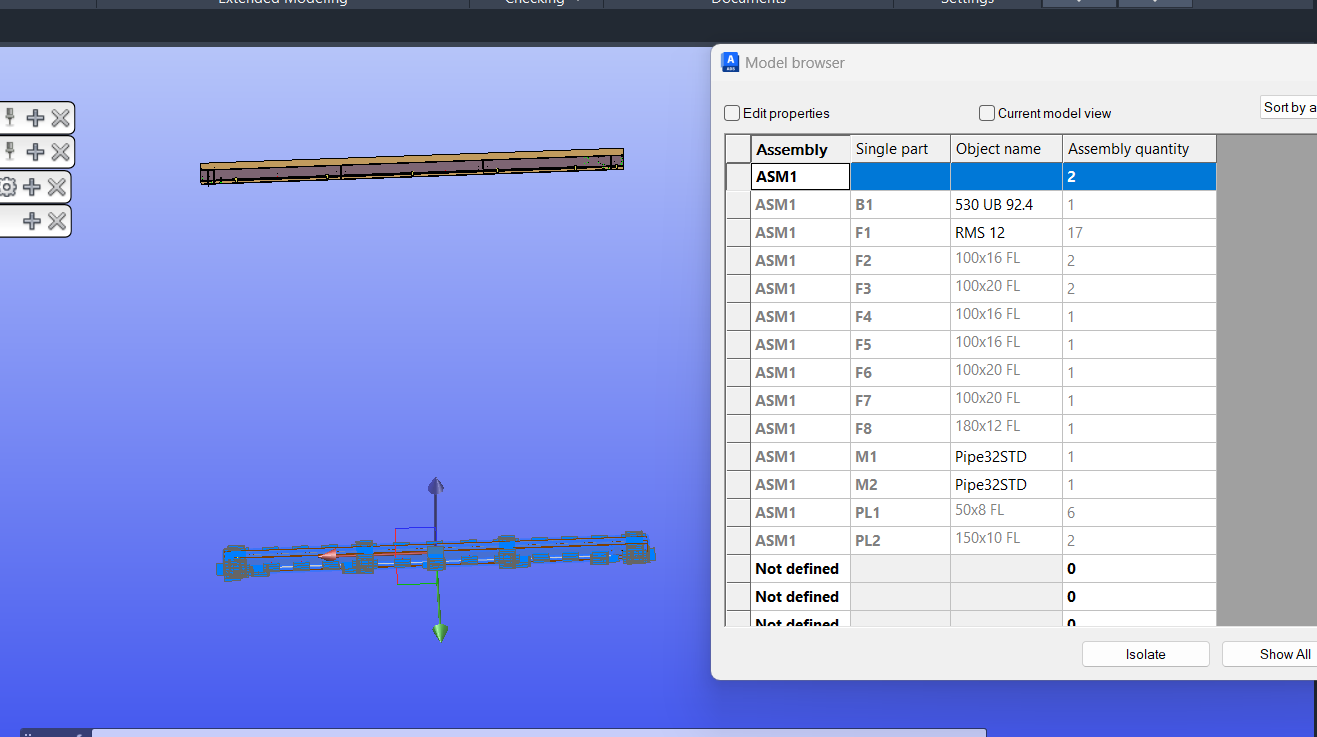Open the first dropdown box right of Settings
This screenshot has height=737, width=1317.
point(1078,3)
